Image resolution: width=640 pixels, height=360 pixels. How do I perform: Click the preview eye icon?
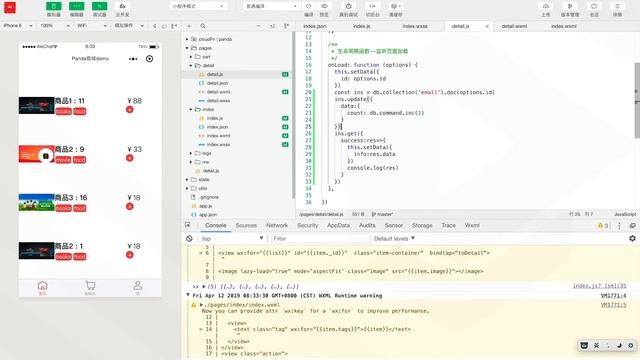[x=324, y=6]
